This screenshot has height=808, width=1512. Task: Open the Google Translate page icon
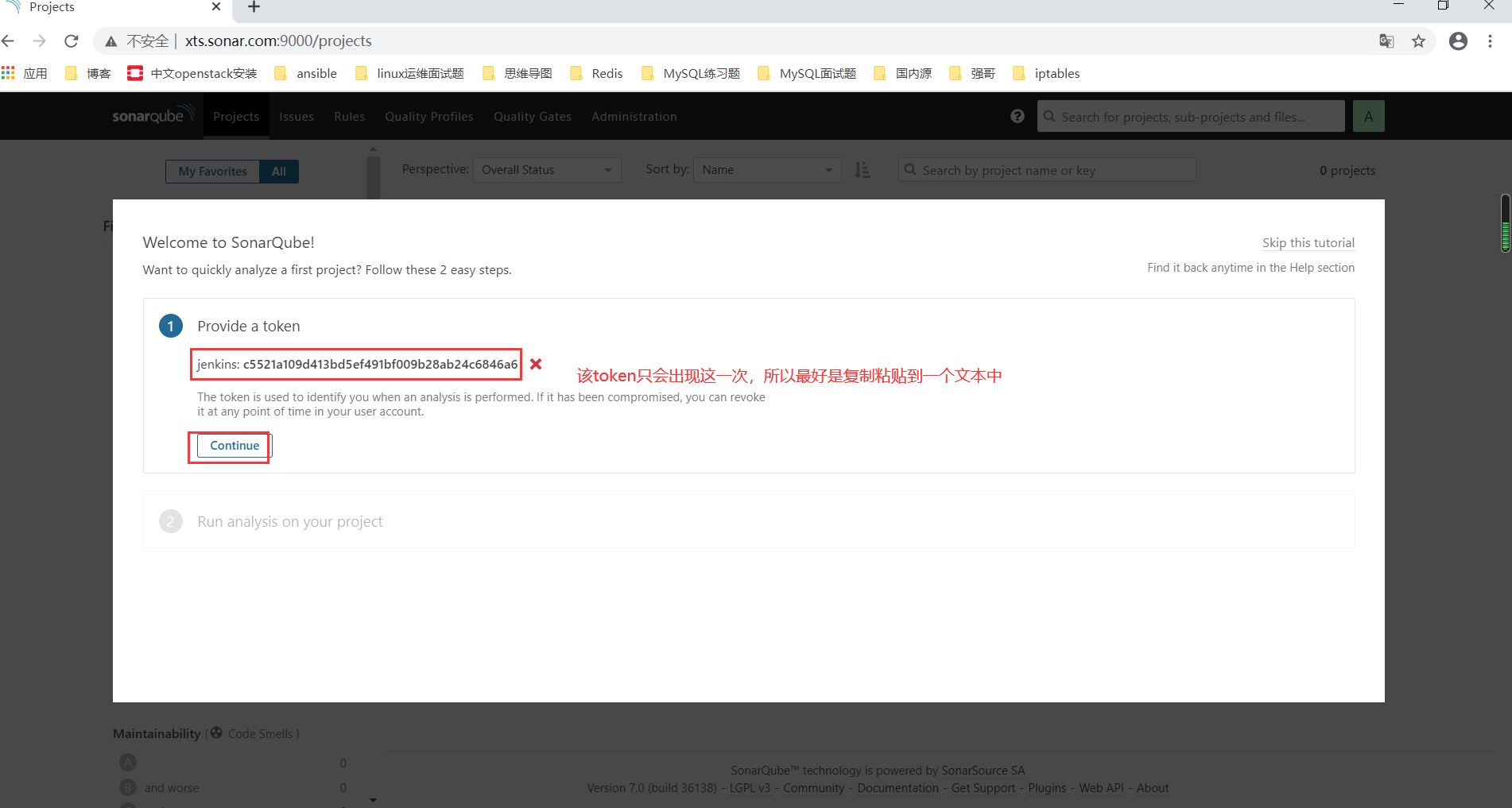[x=1386, y=41]
